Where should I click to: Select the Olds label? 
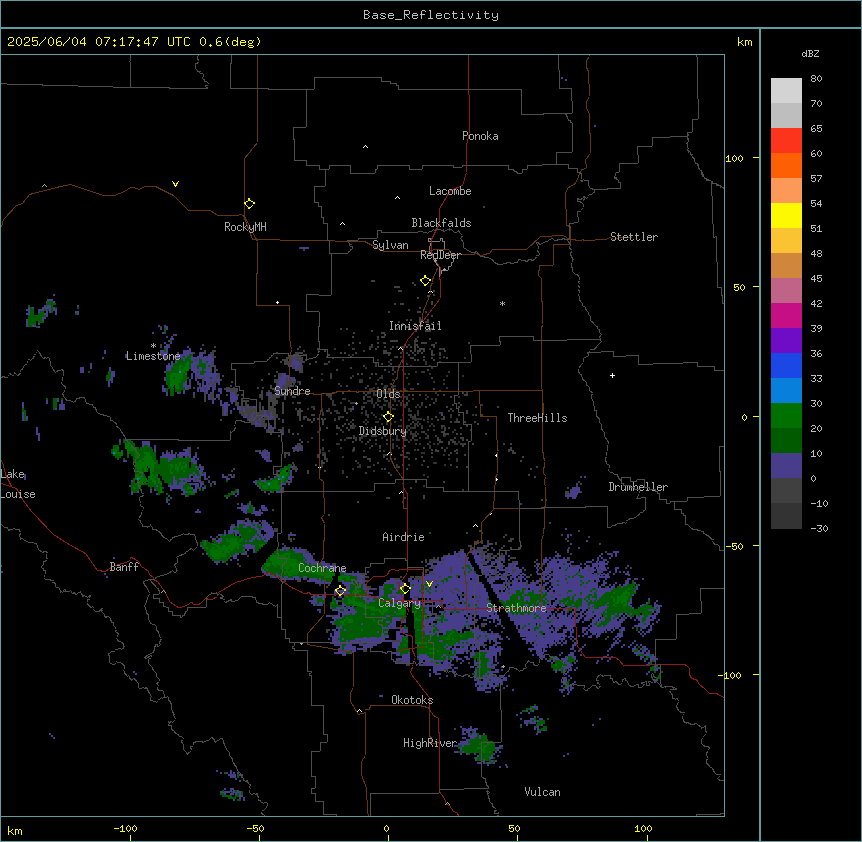(388, 394)
